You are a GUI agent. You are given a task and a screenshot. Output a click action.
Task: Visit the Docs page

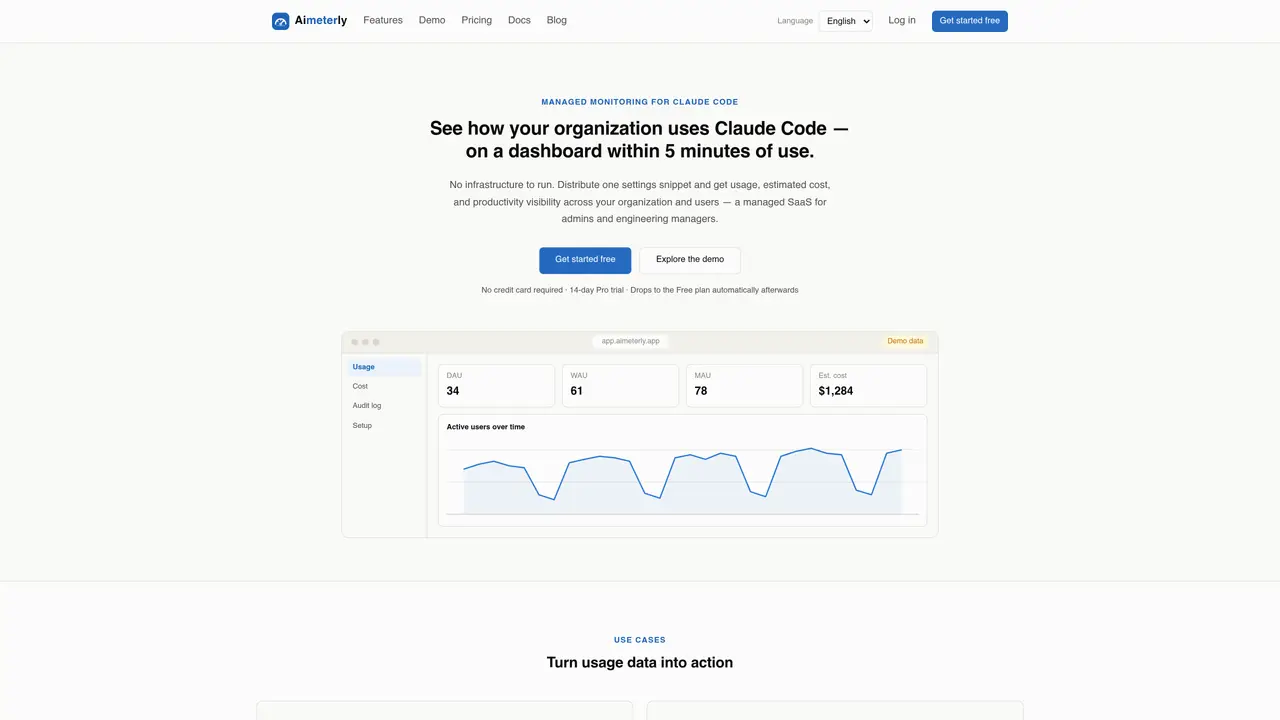click(x=519, y=20)
